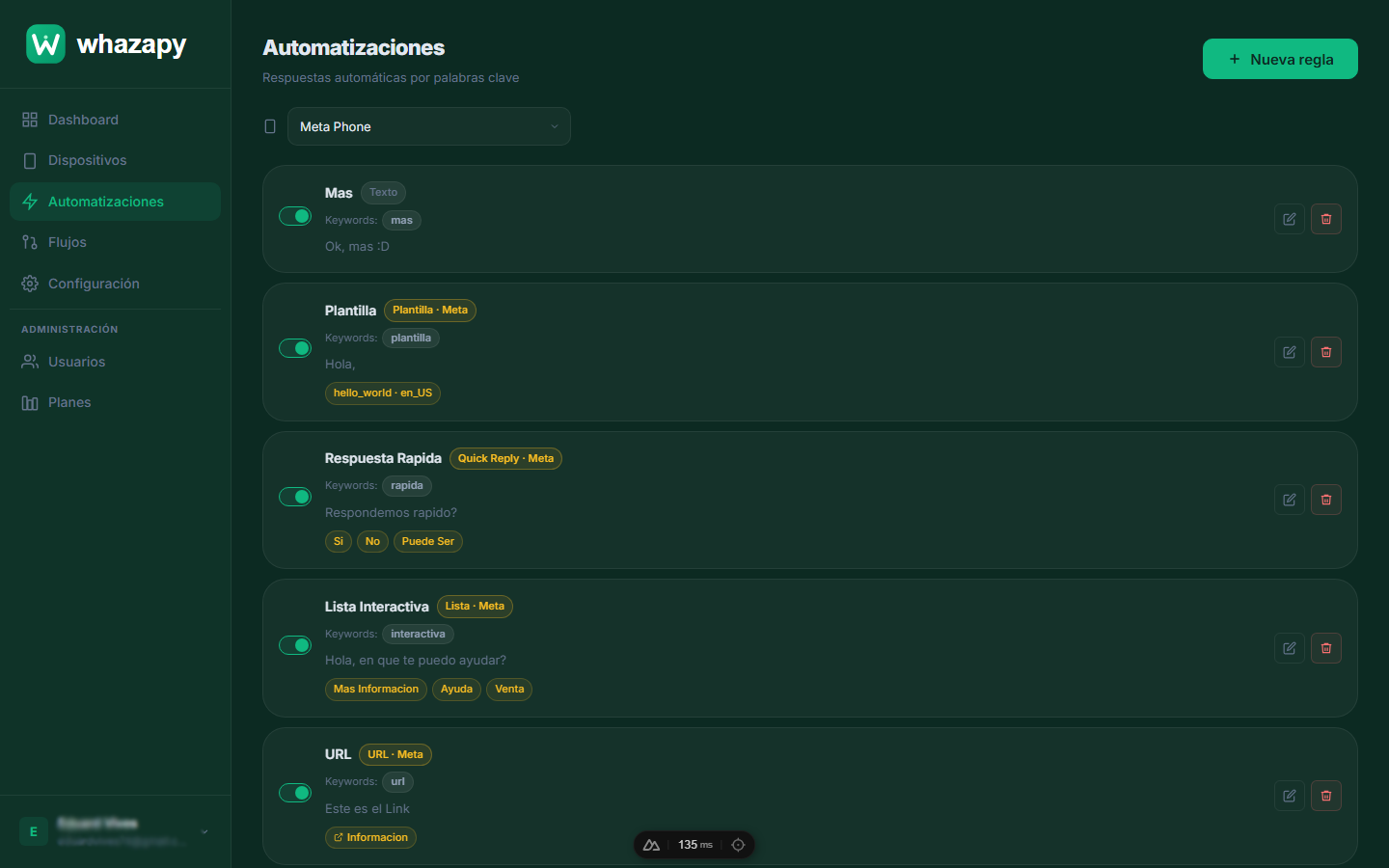Expand the user account menu chevron
This screenshot has height=868, width=1389.
pyautogui.click(x=204, y=831)
